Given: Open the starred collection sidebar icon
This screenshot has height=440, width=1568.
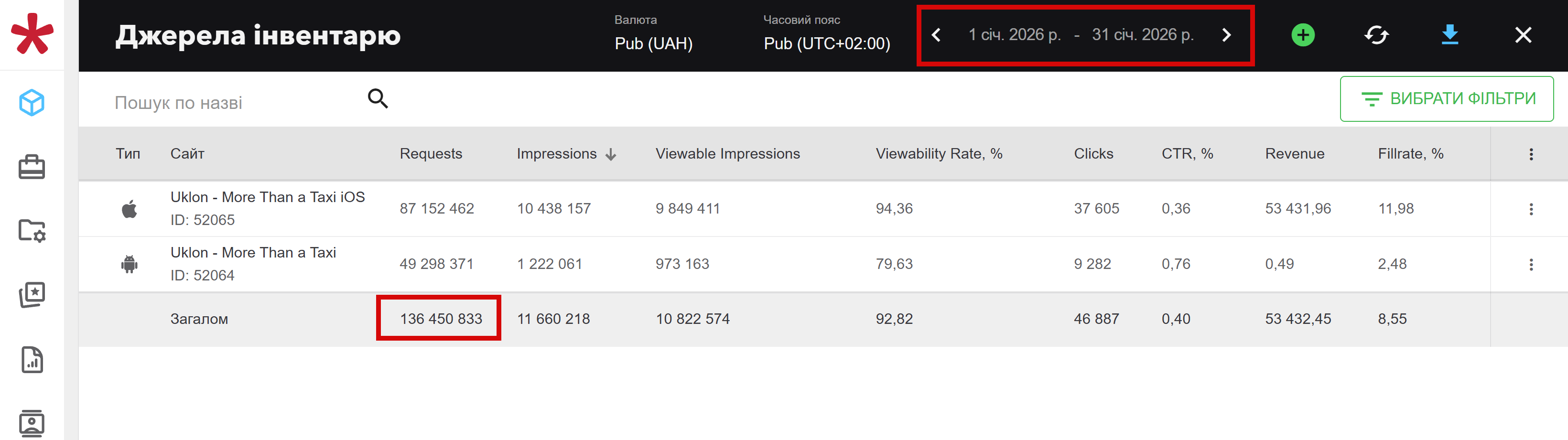Looking at the screenshot, I should coord(32,295).
